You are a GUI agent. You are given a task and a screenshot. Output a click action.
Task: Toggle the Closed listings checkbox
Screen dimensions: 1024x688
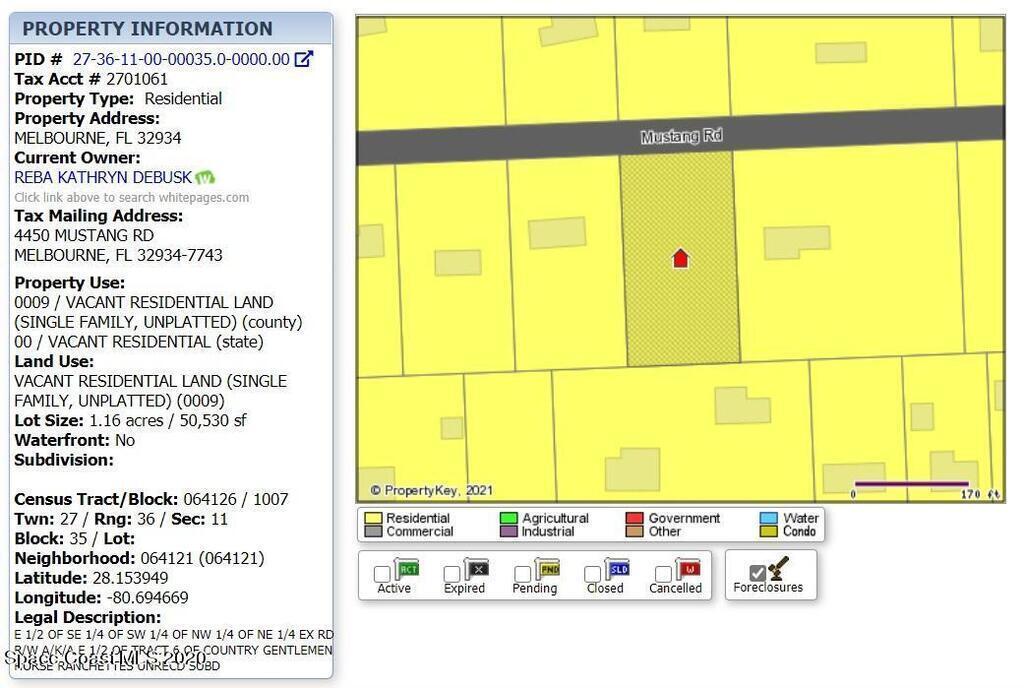[x=592, y=574]
